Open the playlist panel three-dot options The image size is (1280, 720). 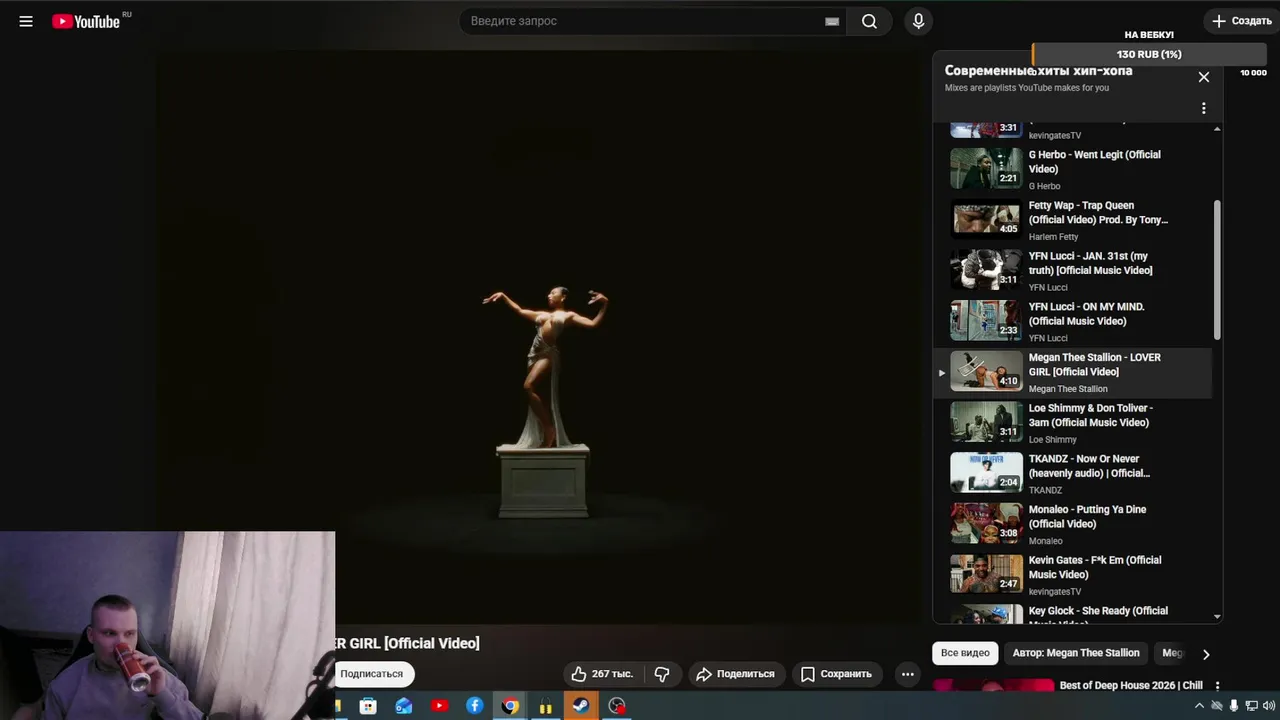[1204, 108]
